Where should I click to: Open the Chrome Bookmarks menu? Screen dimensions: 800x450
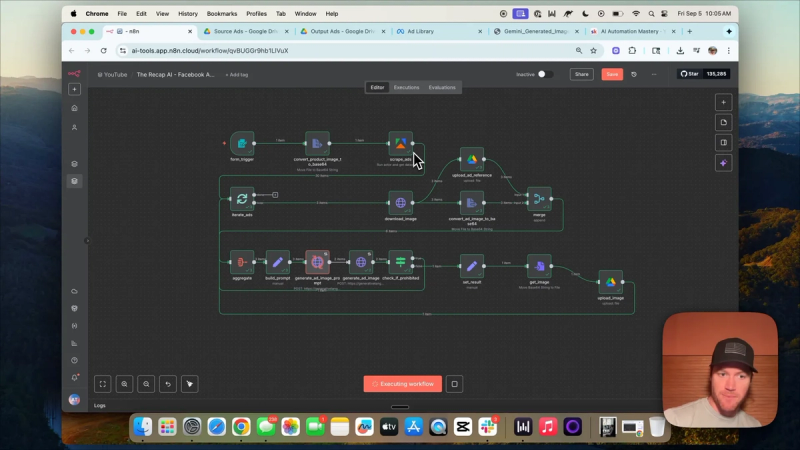click(221, 14)
